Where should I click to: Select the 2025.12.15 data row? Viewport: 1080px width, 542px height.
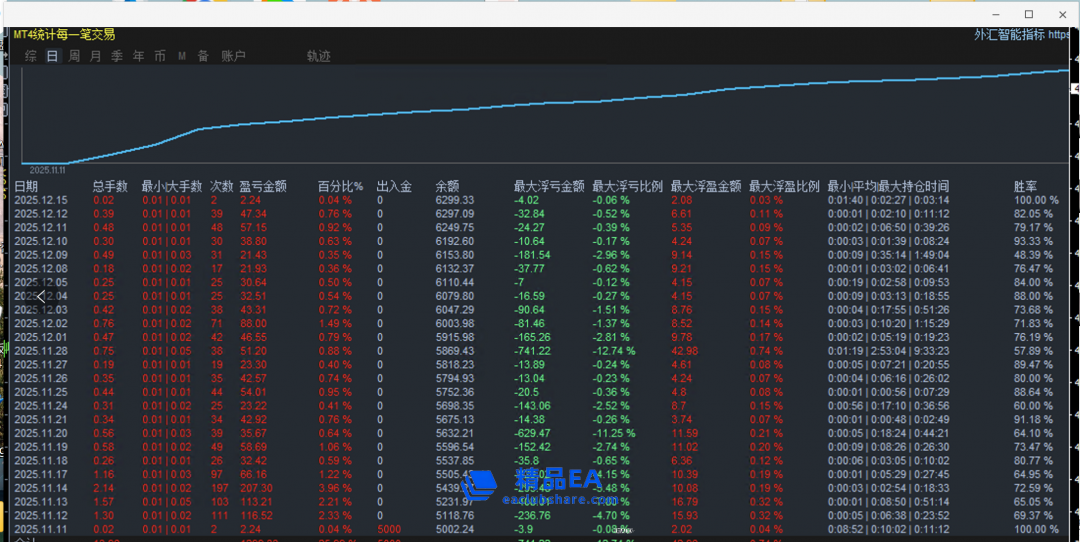click(41, 200)
